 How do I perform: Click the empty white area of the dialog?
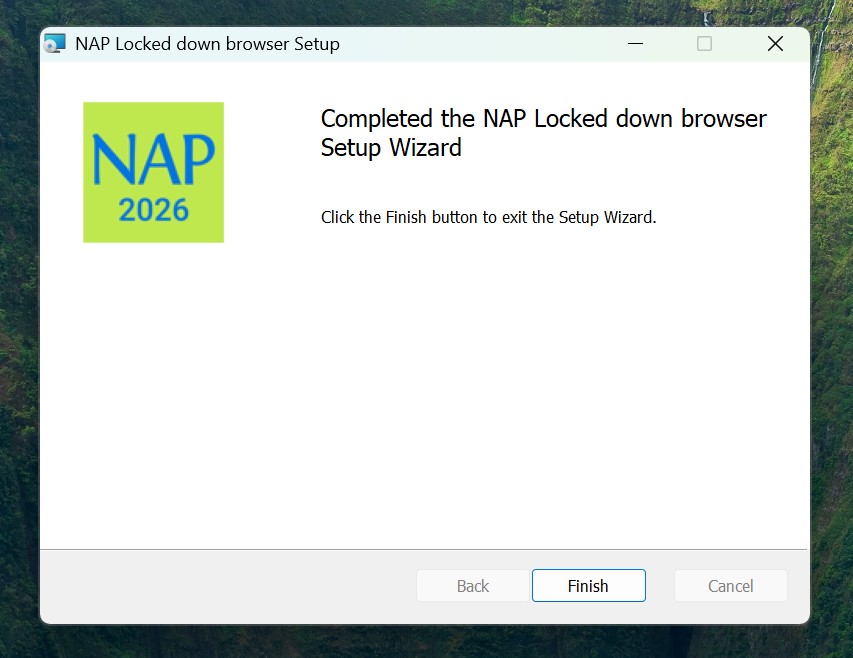tap(420, 400)
